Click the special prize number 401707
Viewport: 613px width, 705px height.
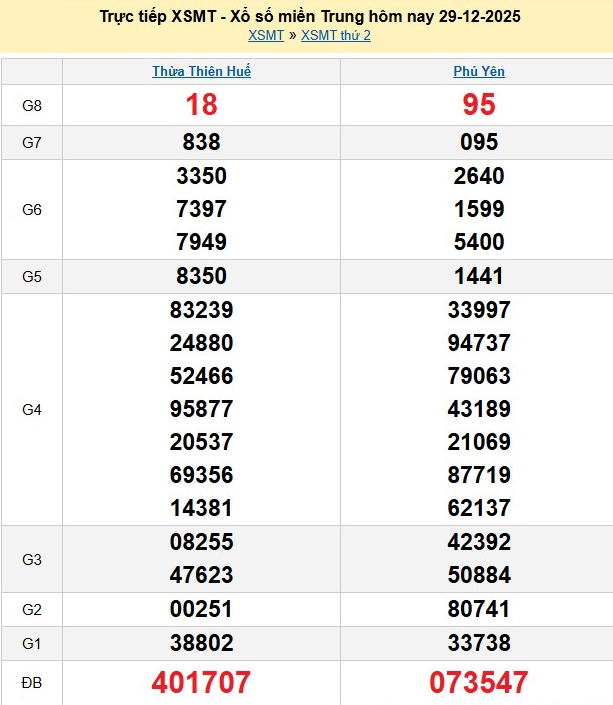coord(201,683)
